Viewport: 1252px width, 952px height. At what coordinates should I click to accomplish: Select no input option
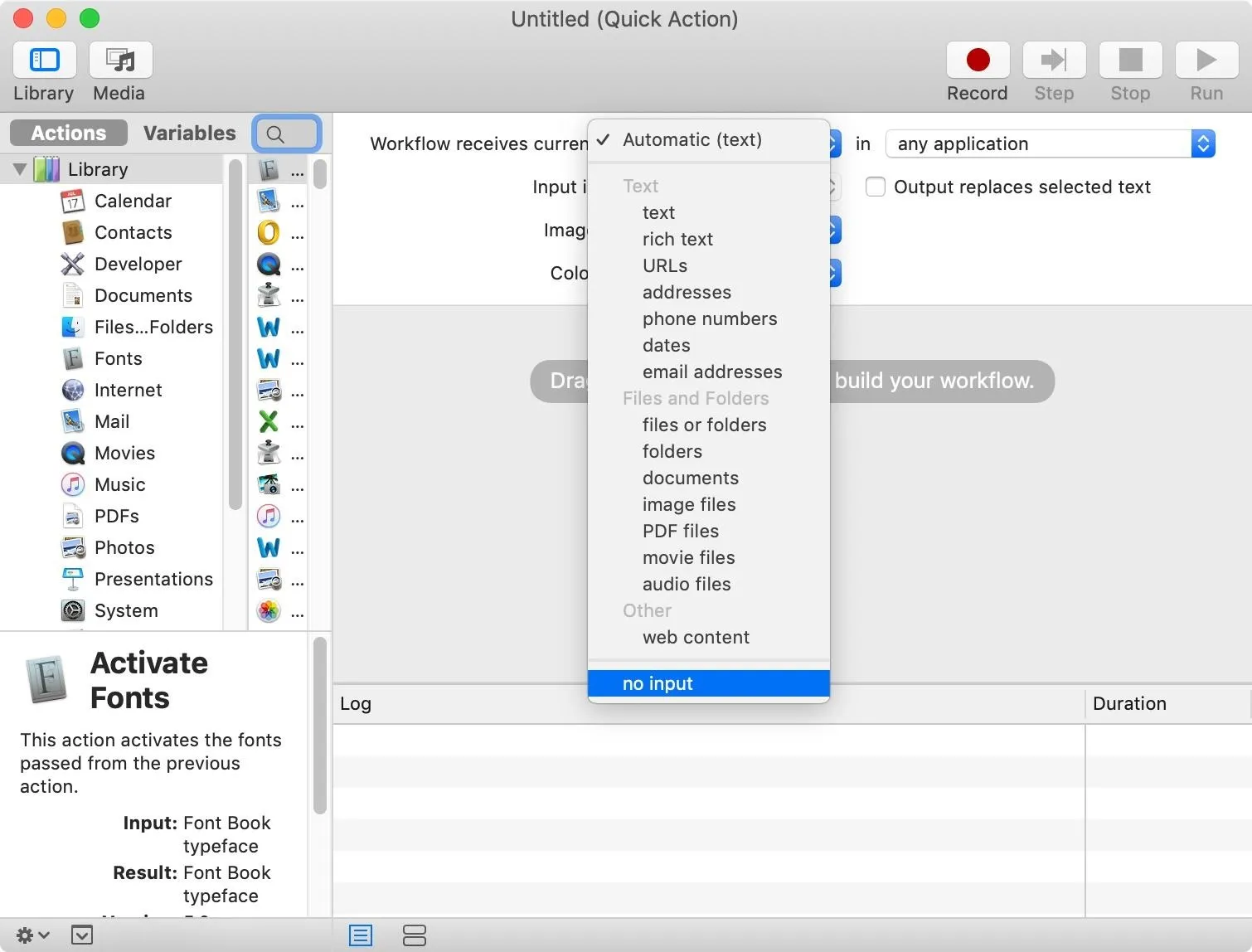coord(709,683)
